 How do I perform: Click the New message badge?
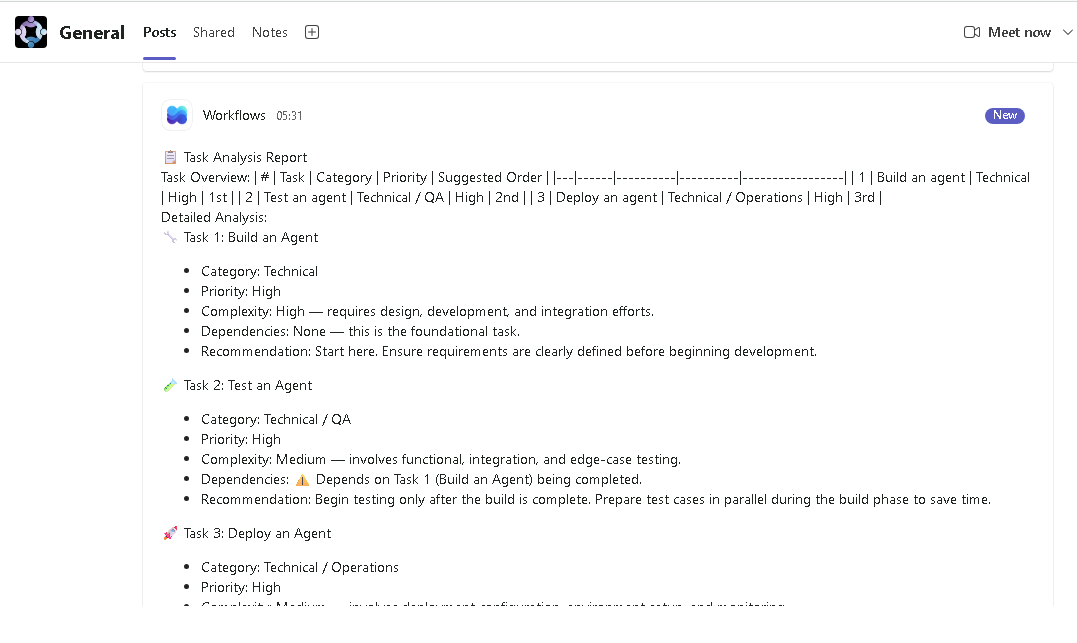1004,115
